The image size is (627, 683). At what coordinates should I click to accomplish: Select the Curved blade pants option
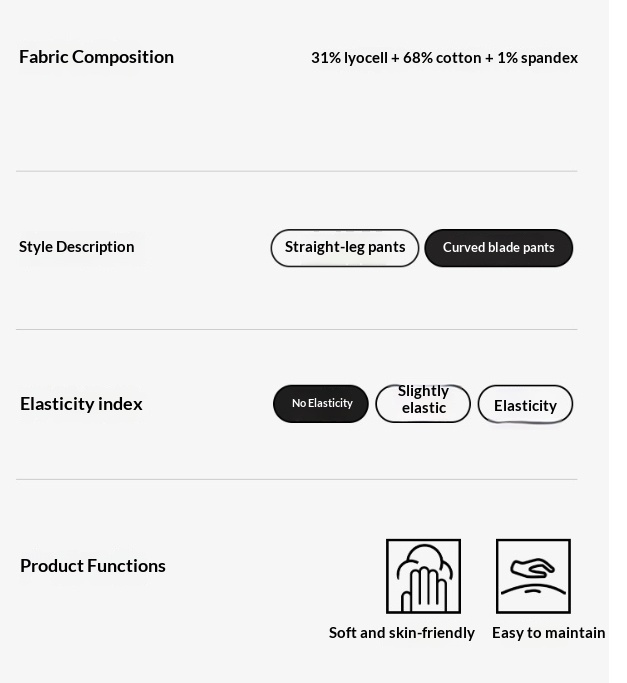tap(498, 248)
